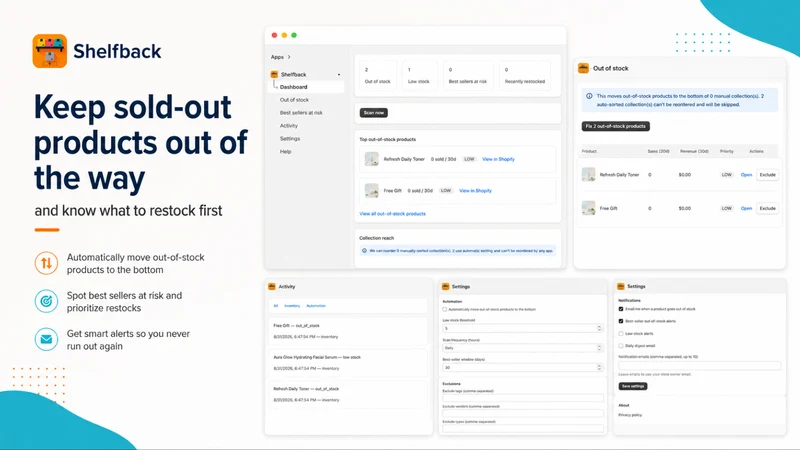Image resolution: width=800 pixels, height=450 pixels.
Task: Open link for Free Gift row
Action: click(x=746, y=208)
